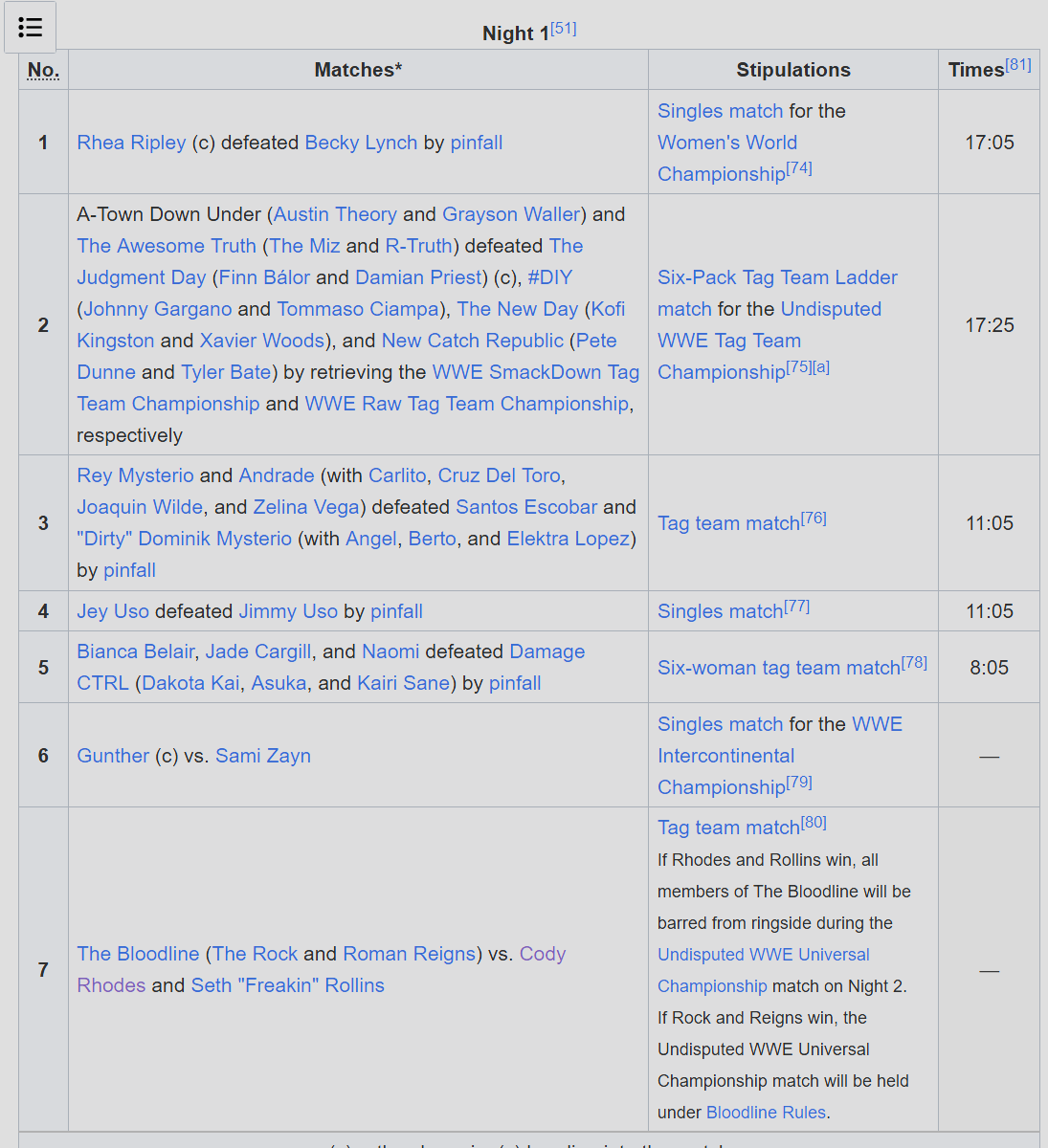
Task: Open Tag team match link in row 3
Action: [x=728, y=523]
